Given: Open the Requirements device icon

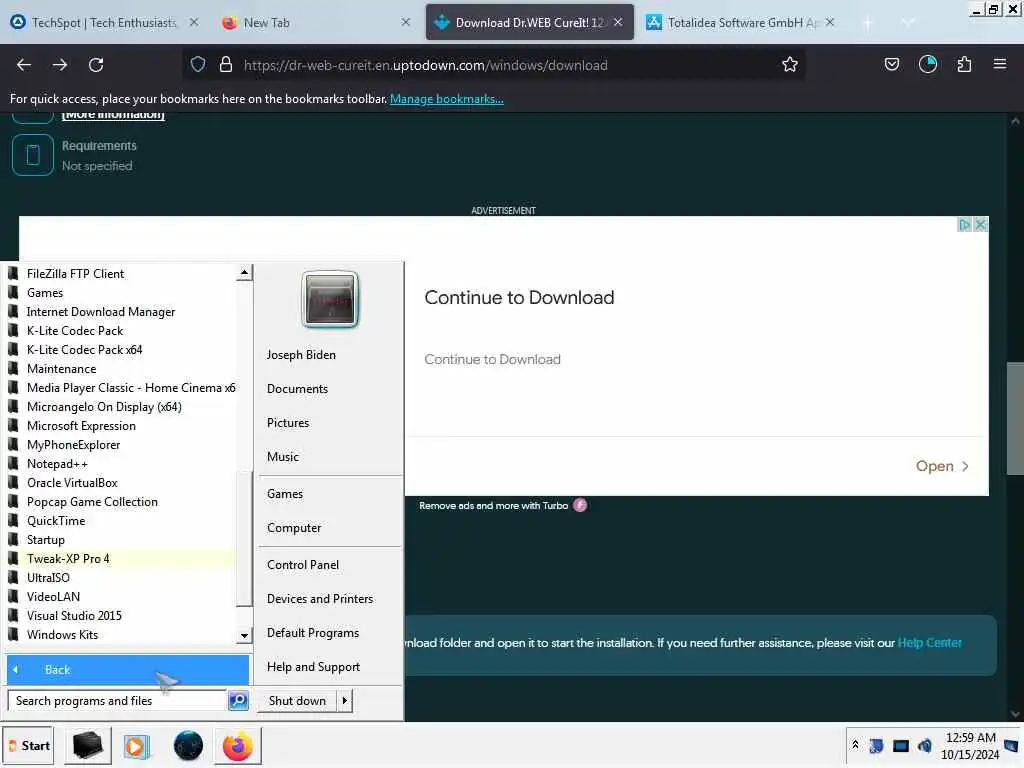Looking at the screenshot, I should [33, 155].
